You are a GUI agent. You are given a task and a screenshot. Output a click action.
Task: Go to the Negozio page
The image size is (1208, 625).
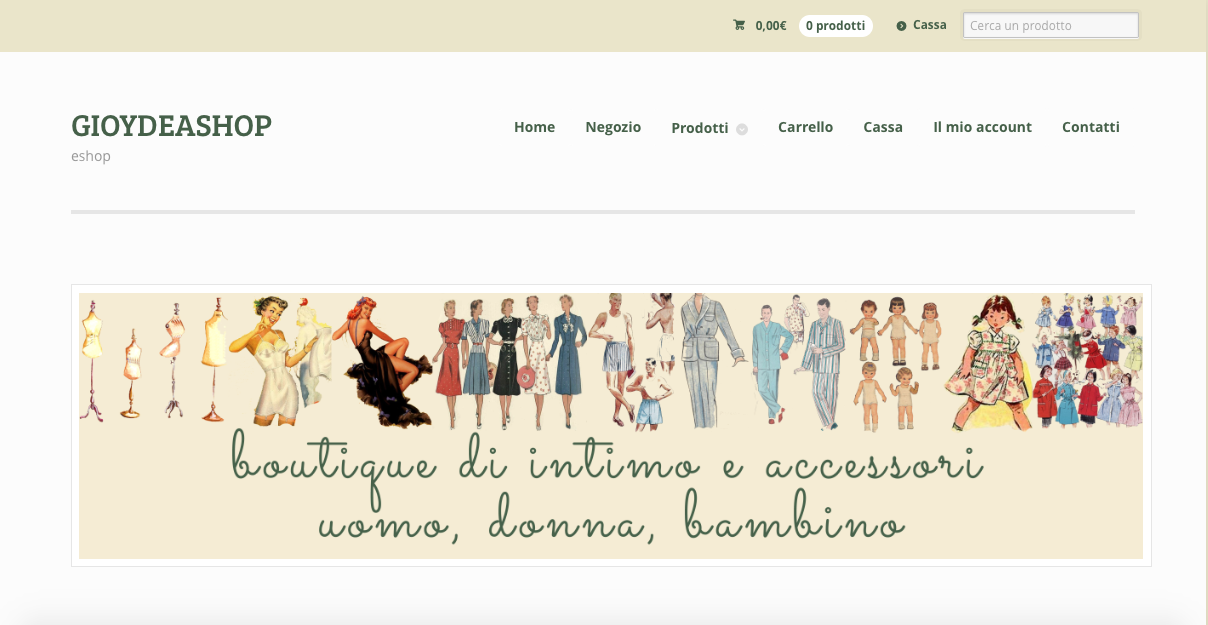pos(613,127)
